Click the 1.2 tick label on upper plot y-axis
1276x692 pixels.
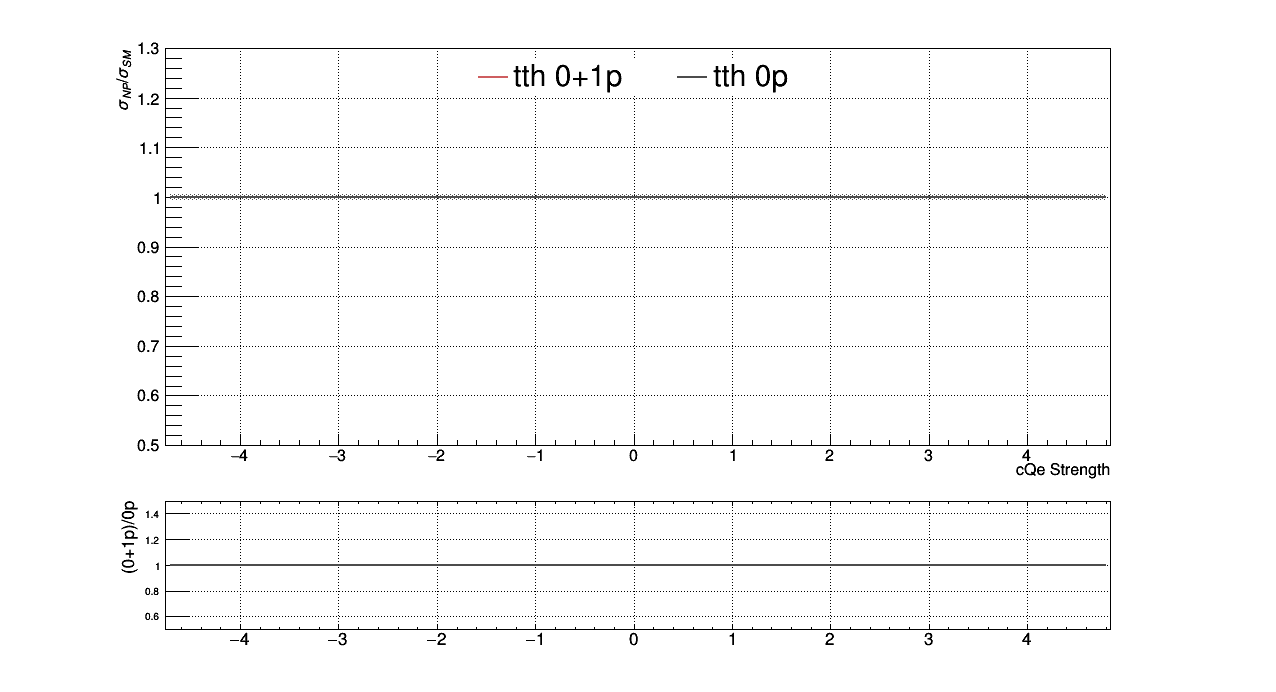click(x=149, y=98)
